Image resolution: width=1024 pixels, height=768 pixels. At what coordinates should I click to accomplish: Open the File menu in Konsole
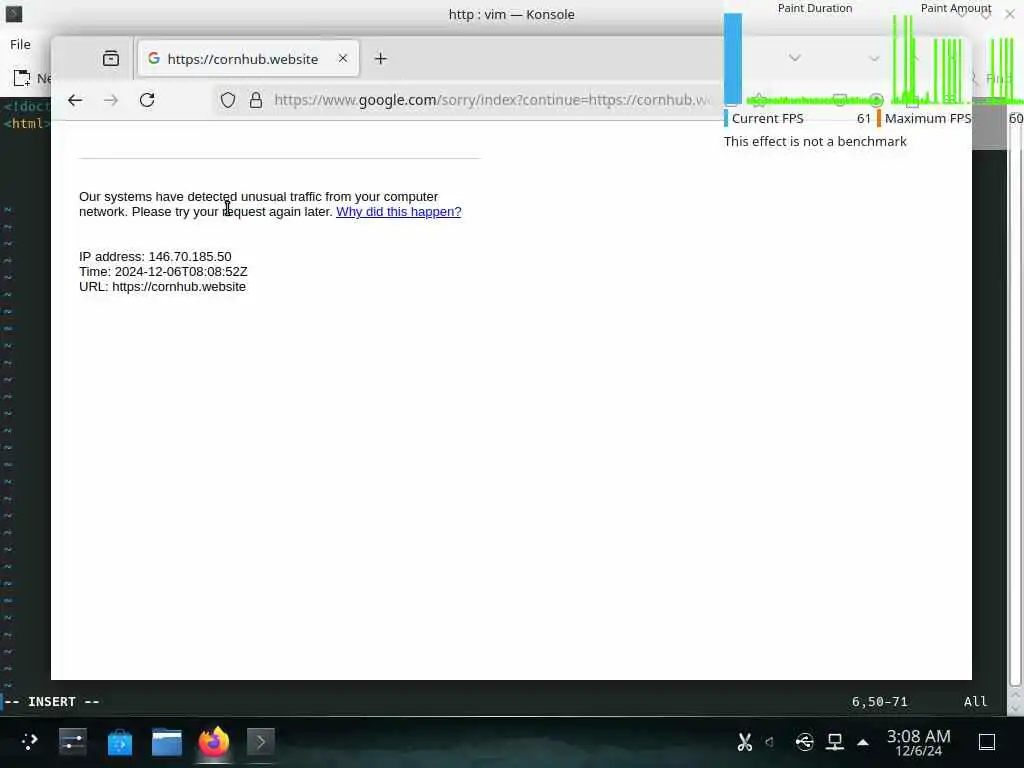coord(20,44)
